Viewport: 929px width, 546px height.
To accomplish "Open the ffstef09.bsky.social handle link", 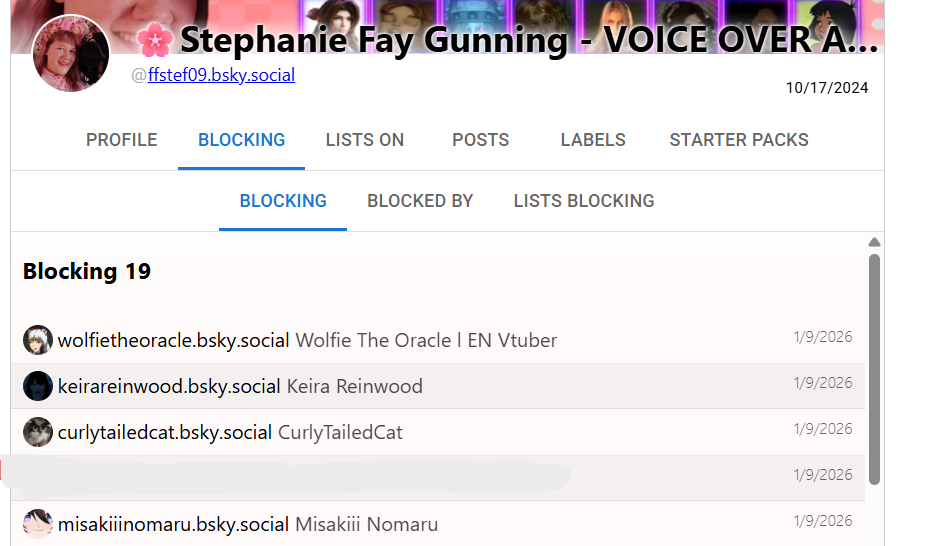I will [221, 75].
